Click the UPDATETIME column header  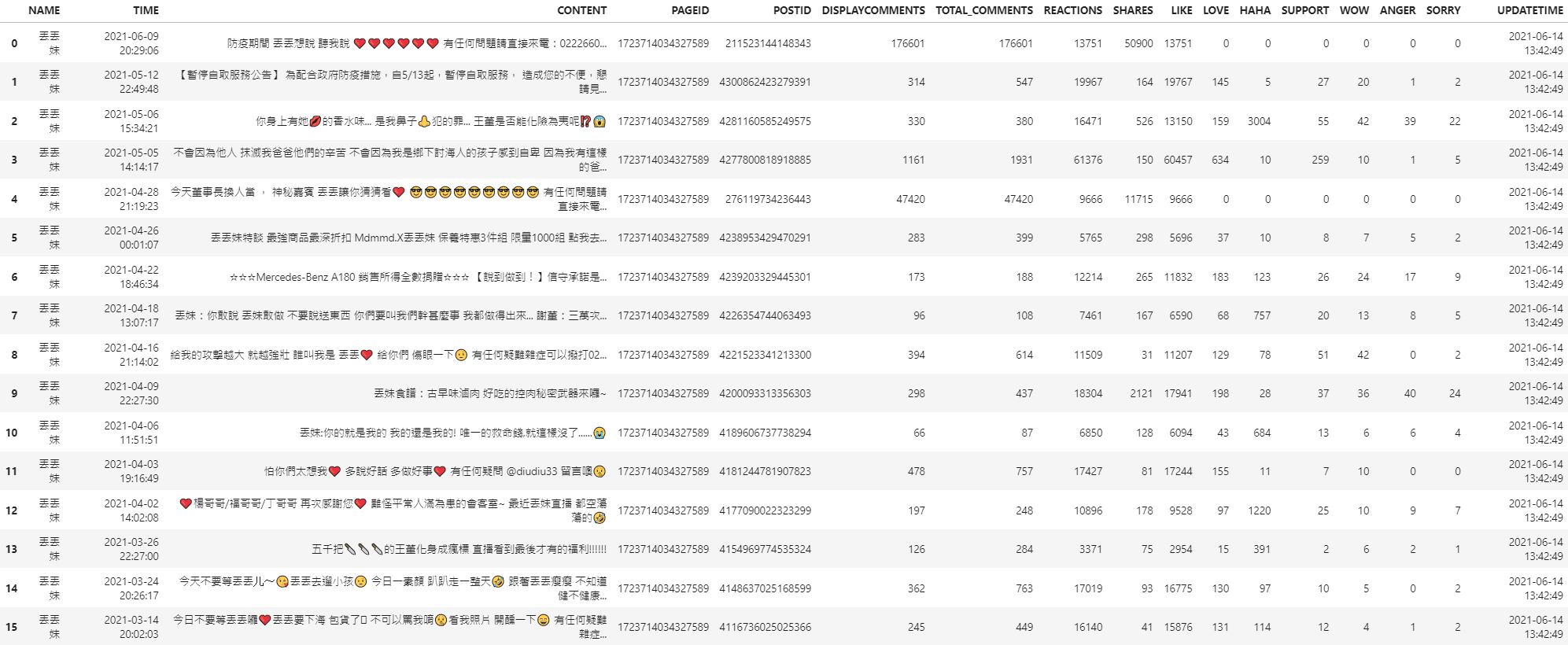point(1530,10)
